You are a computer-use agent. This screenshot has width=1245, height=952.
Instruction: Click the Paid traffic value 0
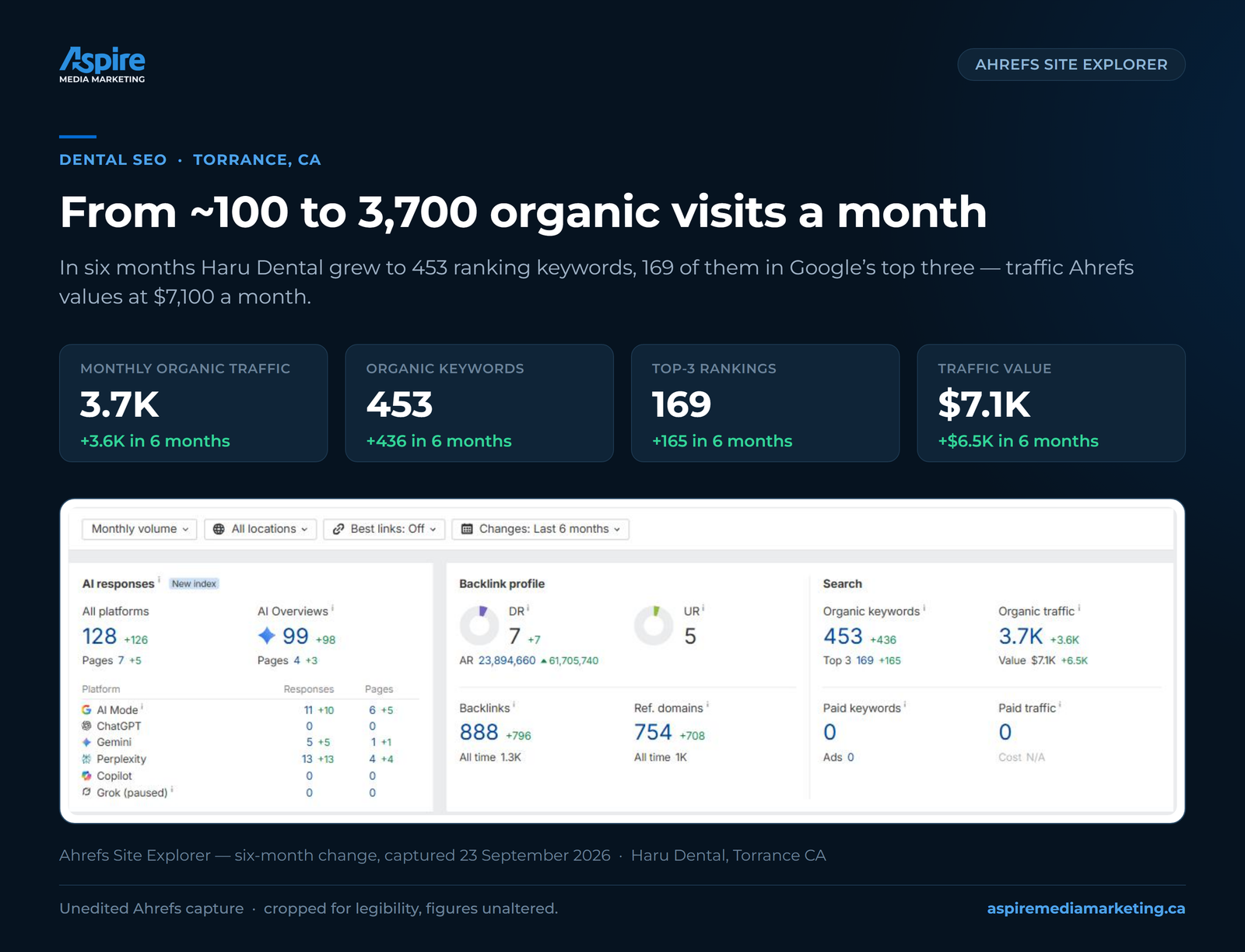1005,733
